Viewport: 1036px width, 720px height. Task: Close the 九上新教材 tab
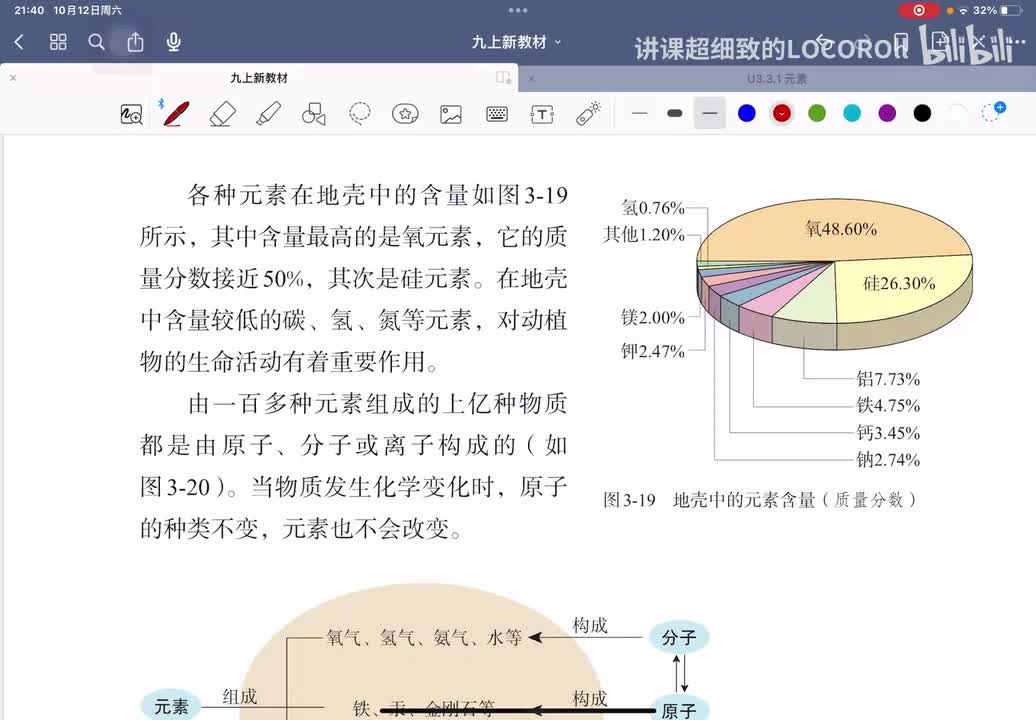click(x=13, y=78)
